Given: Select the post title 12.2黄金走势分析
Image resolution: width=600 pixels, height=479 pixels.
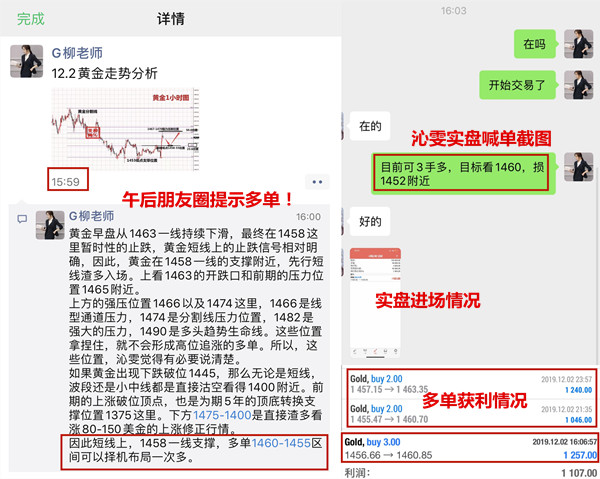Looking at the screenshot, I should coord(104,73).
